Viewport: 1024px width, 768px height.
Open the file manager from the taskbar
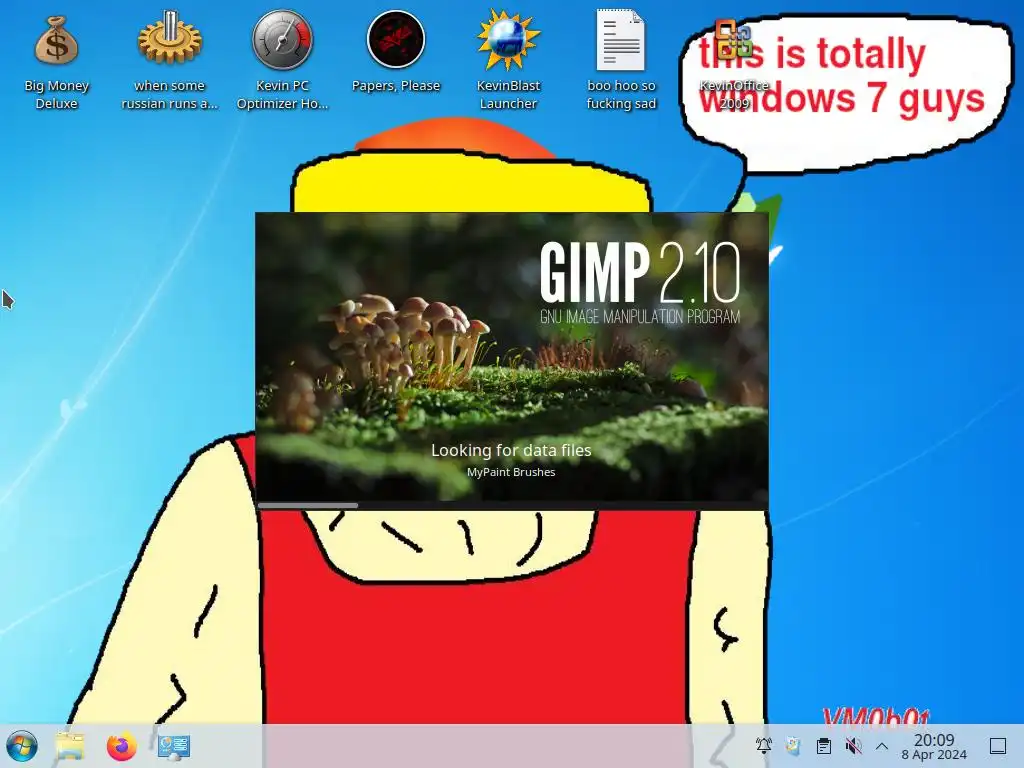(x=71, y=746)
